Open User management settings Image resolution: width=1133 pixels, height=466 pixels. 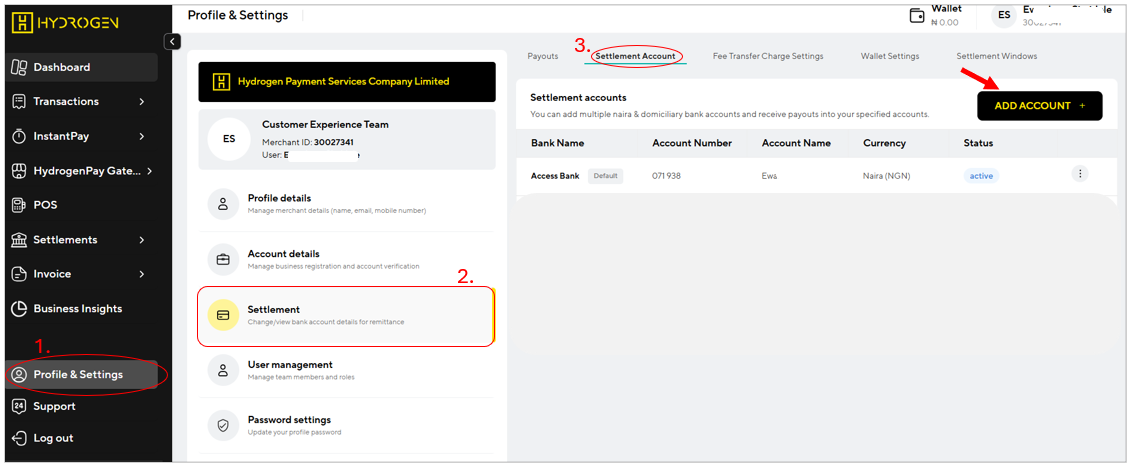(x=347, y=371)
